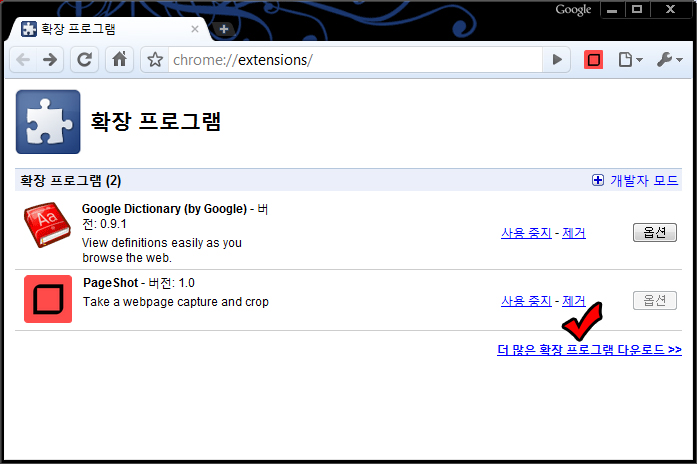
Task: Click the 개발자 모드 link
Action: (644, 180)
